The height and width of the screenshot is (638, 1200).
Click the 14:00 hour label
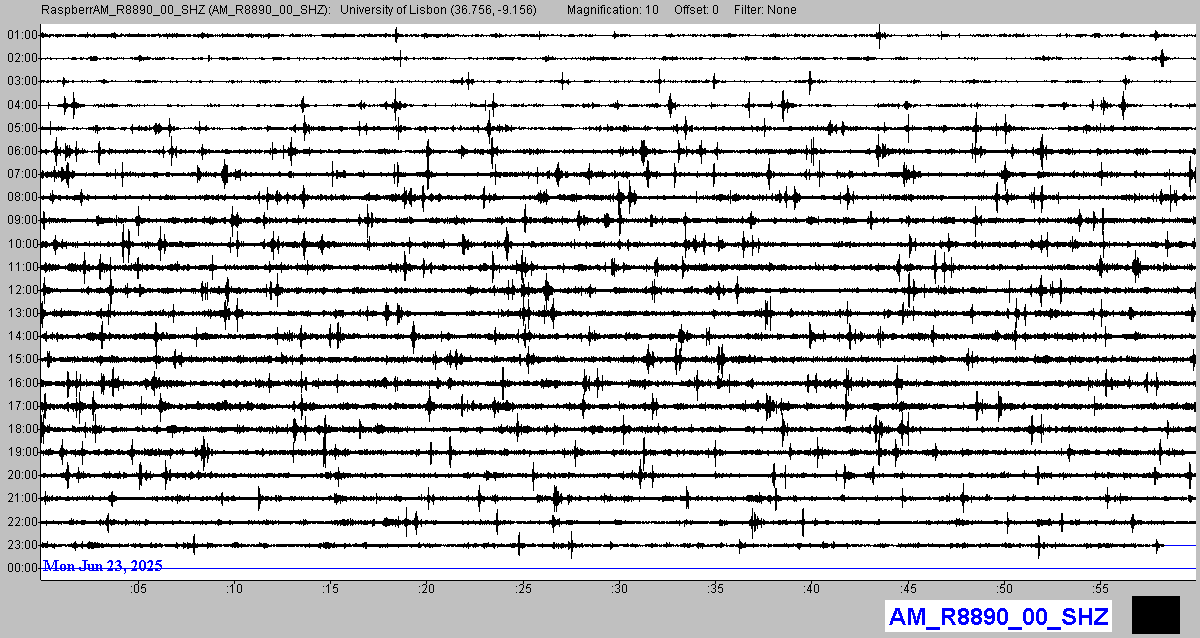point(22,336)
